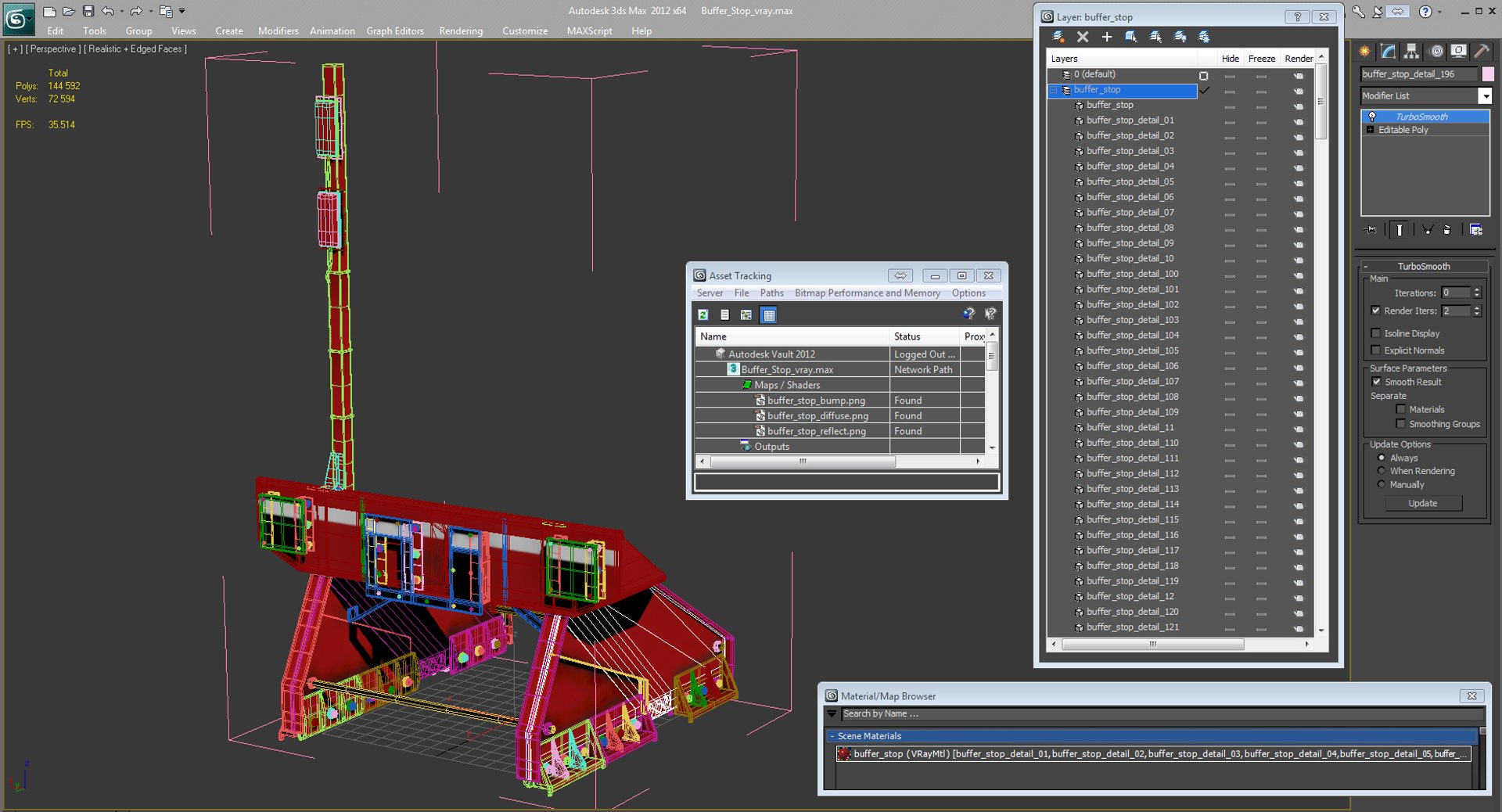Open the Modify command panel tab
Image resolution: width=1502 pixels, height=812 pixels.
pyautogui.click(x=1389, y=52)
